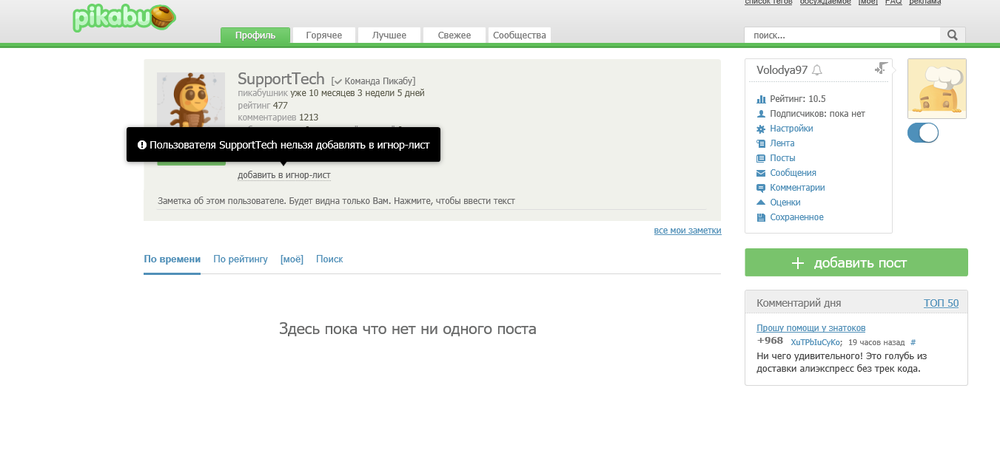This screenshot has width=1000, height=456.
Task: Click the person icon beside Подписчиков
Action: 760,114
